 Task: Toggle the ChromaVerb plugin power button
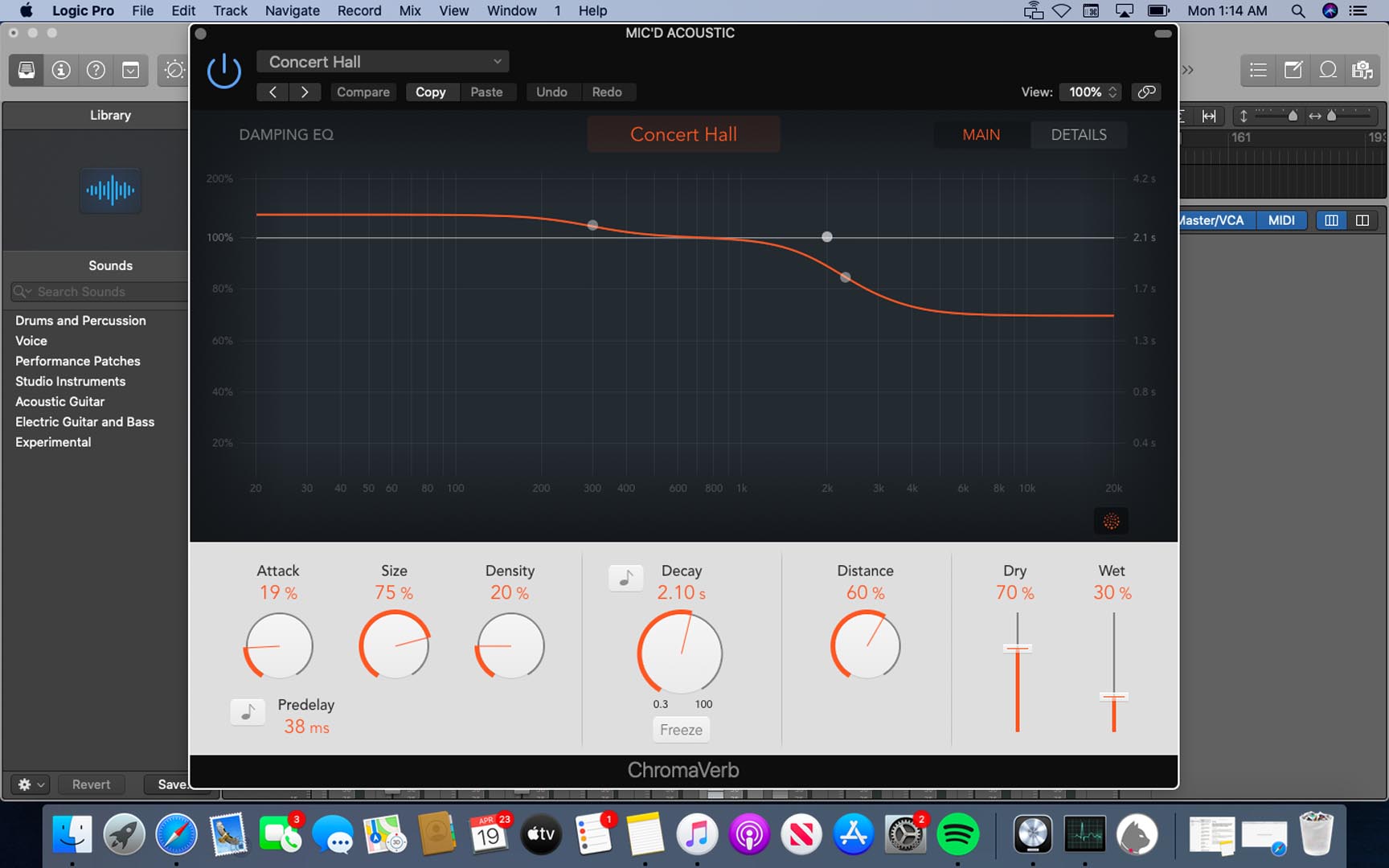(224, 72)
